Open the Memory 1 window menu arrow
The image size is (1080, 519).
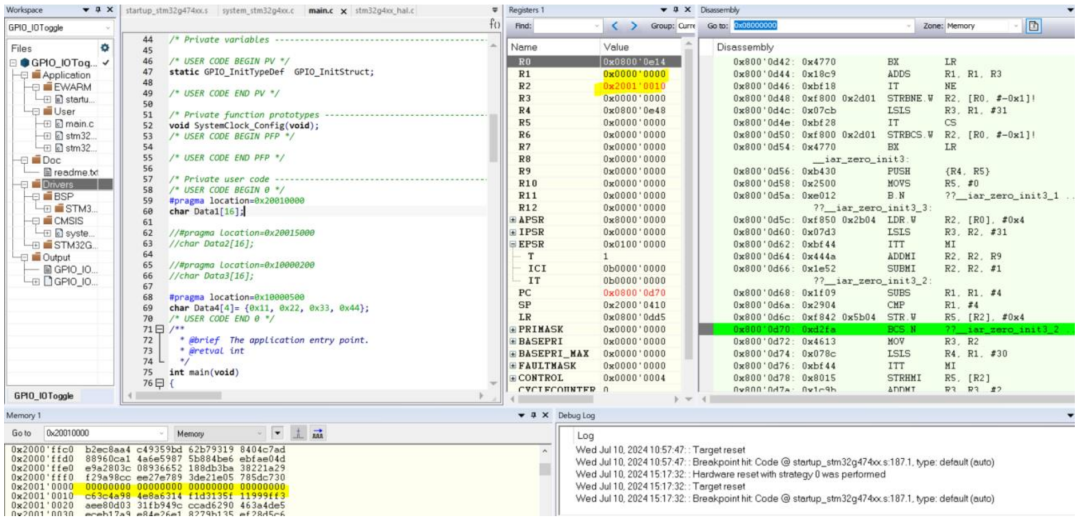click(523, 416)
